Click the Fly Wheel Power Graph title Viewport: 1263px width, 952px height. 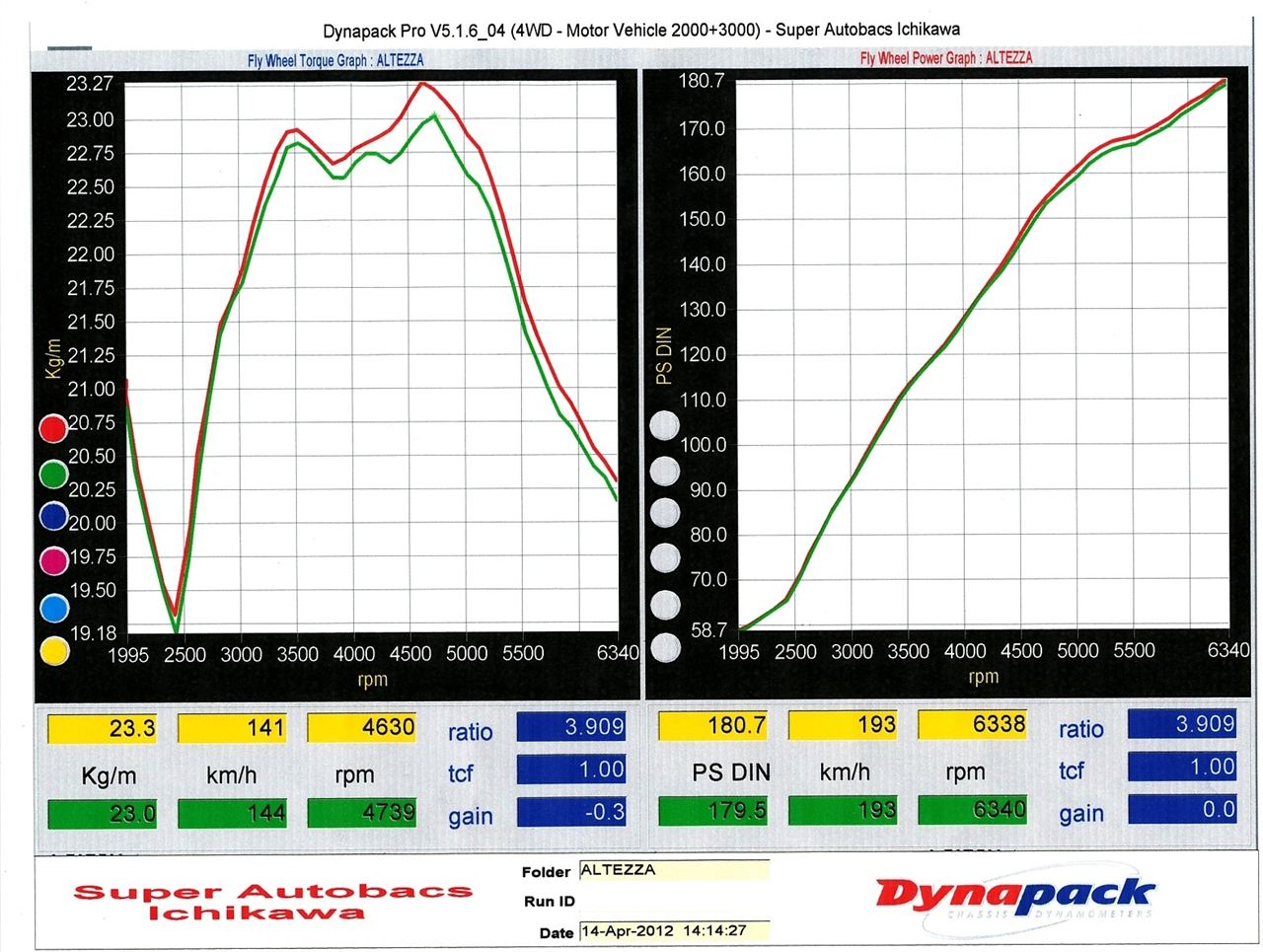pos(946,58)
